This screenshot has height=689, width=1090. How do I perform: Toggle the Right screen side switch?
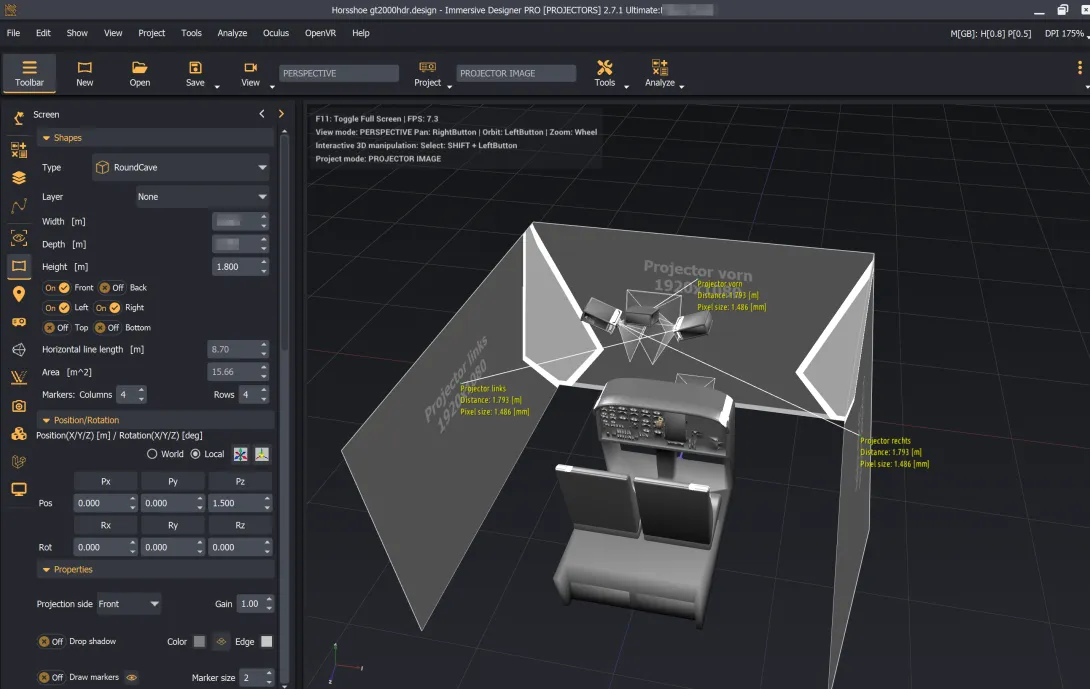tap(108, 308)
